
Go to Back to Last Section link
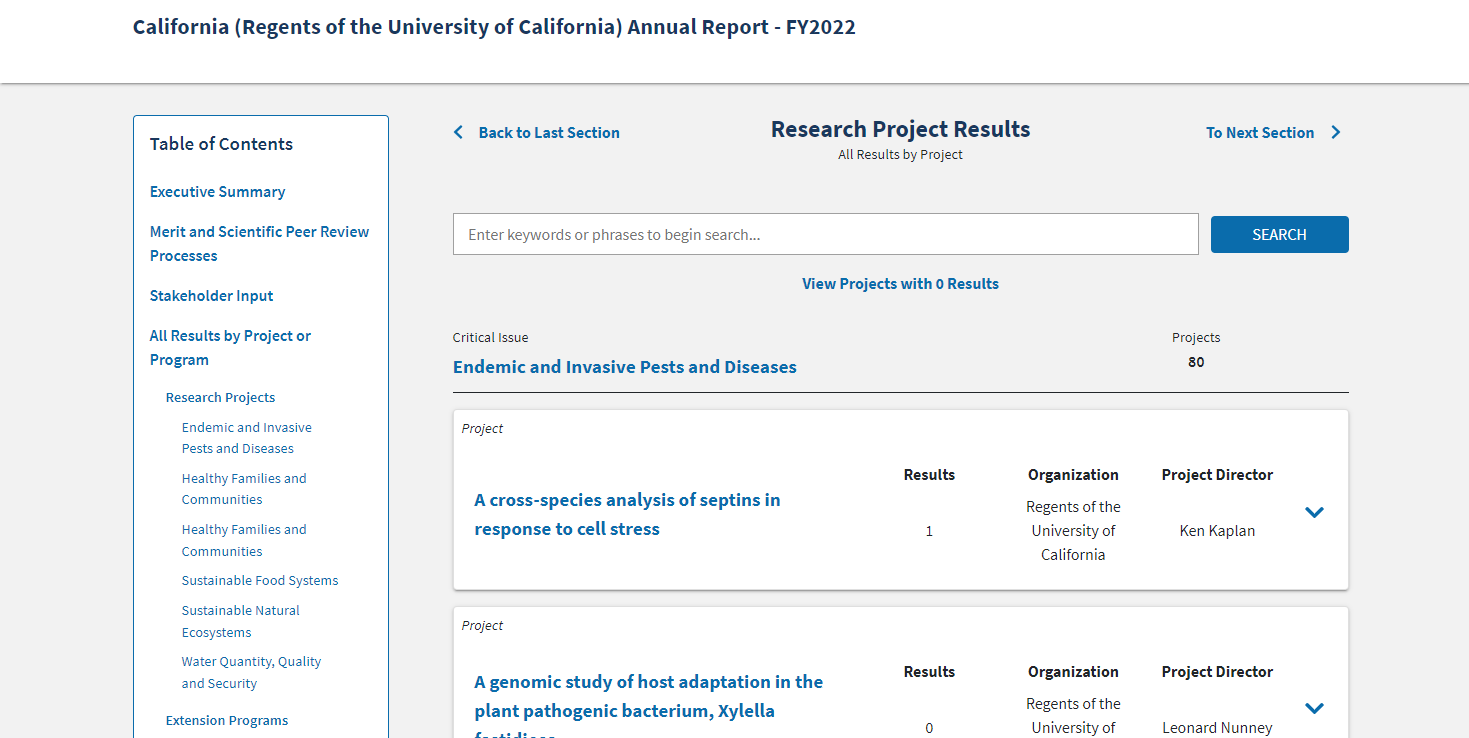point(549,132)
